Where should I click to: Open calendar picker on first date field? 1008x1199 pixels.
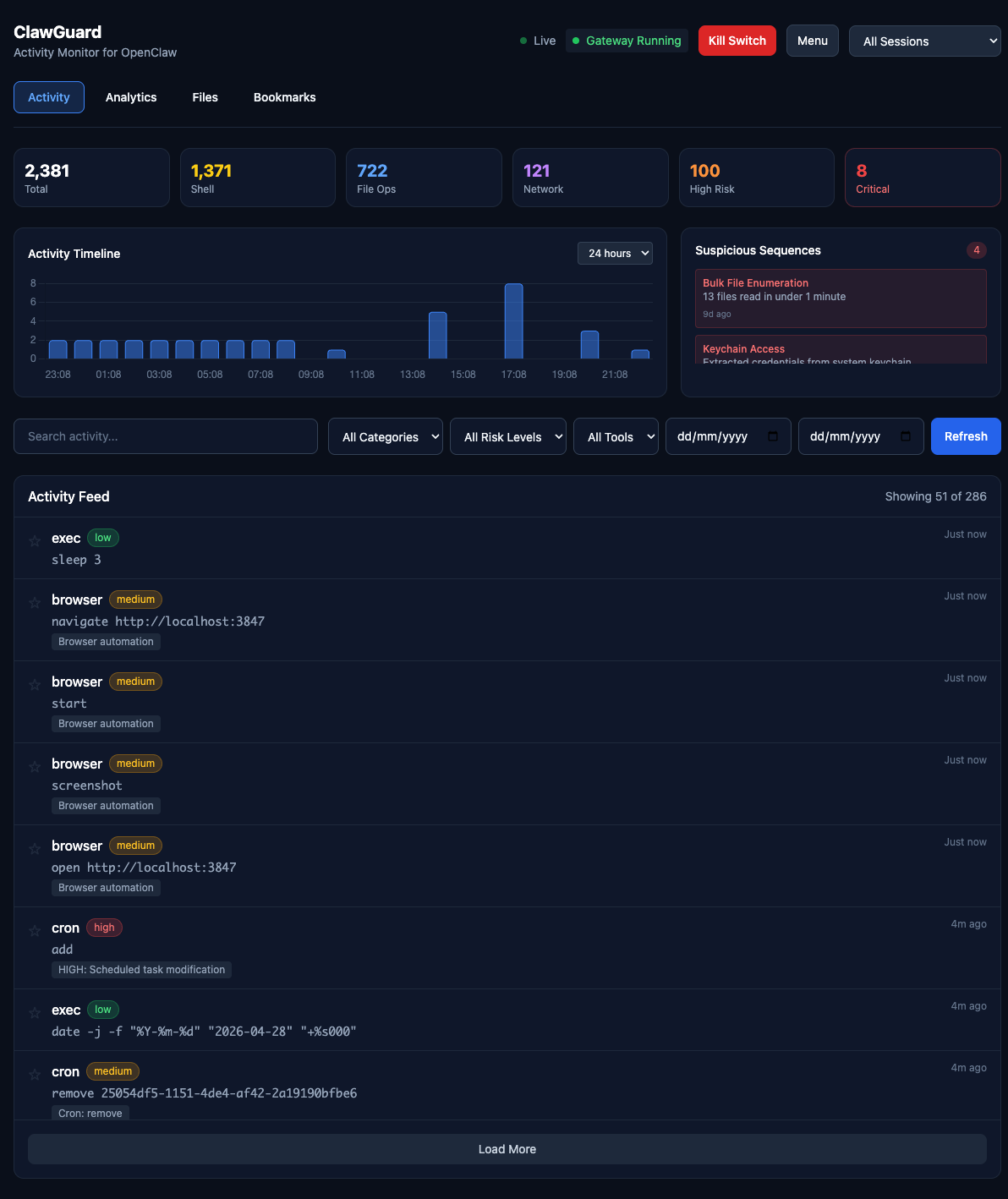772,436
